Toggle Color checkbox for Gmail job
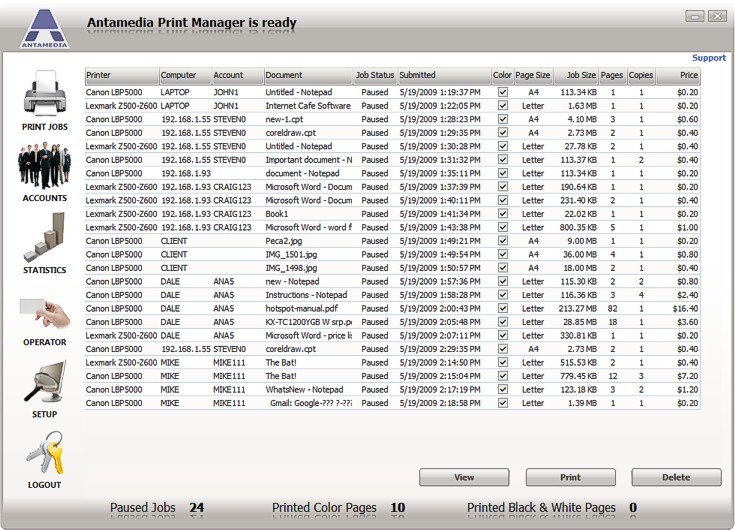735x530 pixels. (x=502, y=403)
